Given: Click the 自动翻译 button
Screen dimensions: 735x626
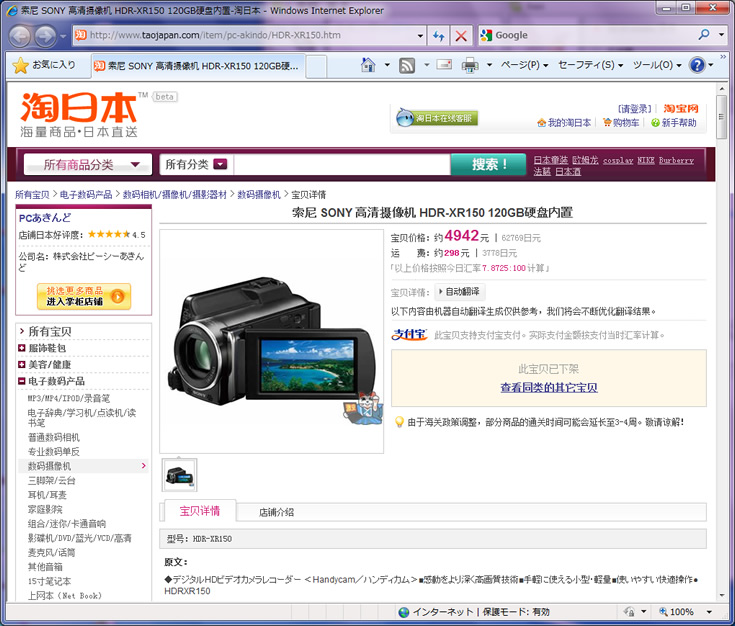Looking at the screenshot, I should click(459, 292).
